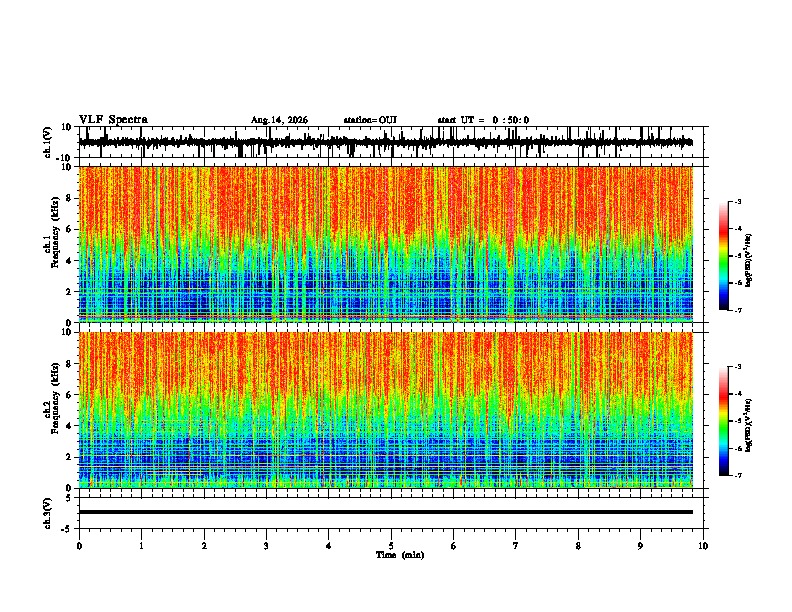Image resolution: width=792 pixels, height=612 pixels.
Task: Click the "8" tick on the time axis
Action: tap(578, 546)
